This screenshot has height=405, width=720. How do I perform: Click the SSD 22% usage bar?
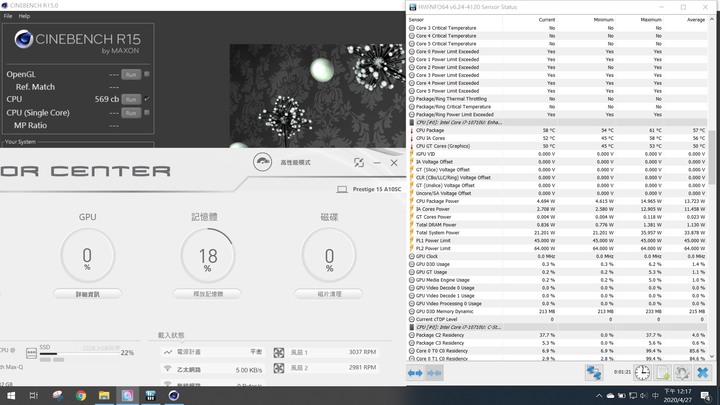pos(79,354)
